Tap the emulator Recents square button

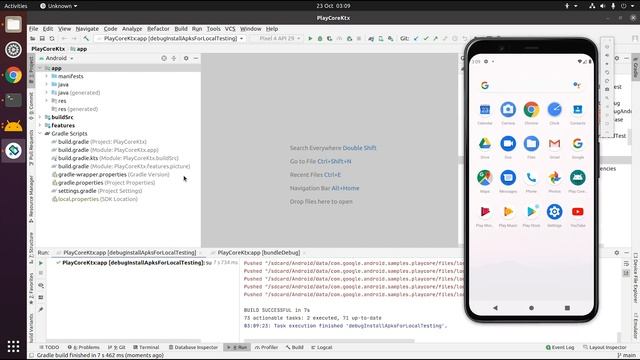click(567, 308)
